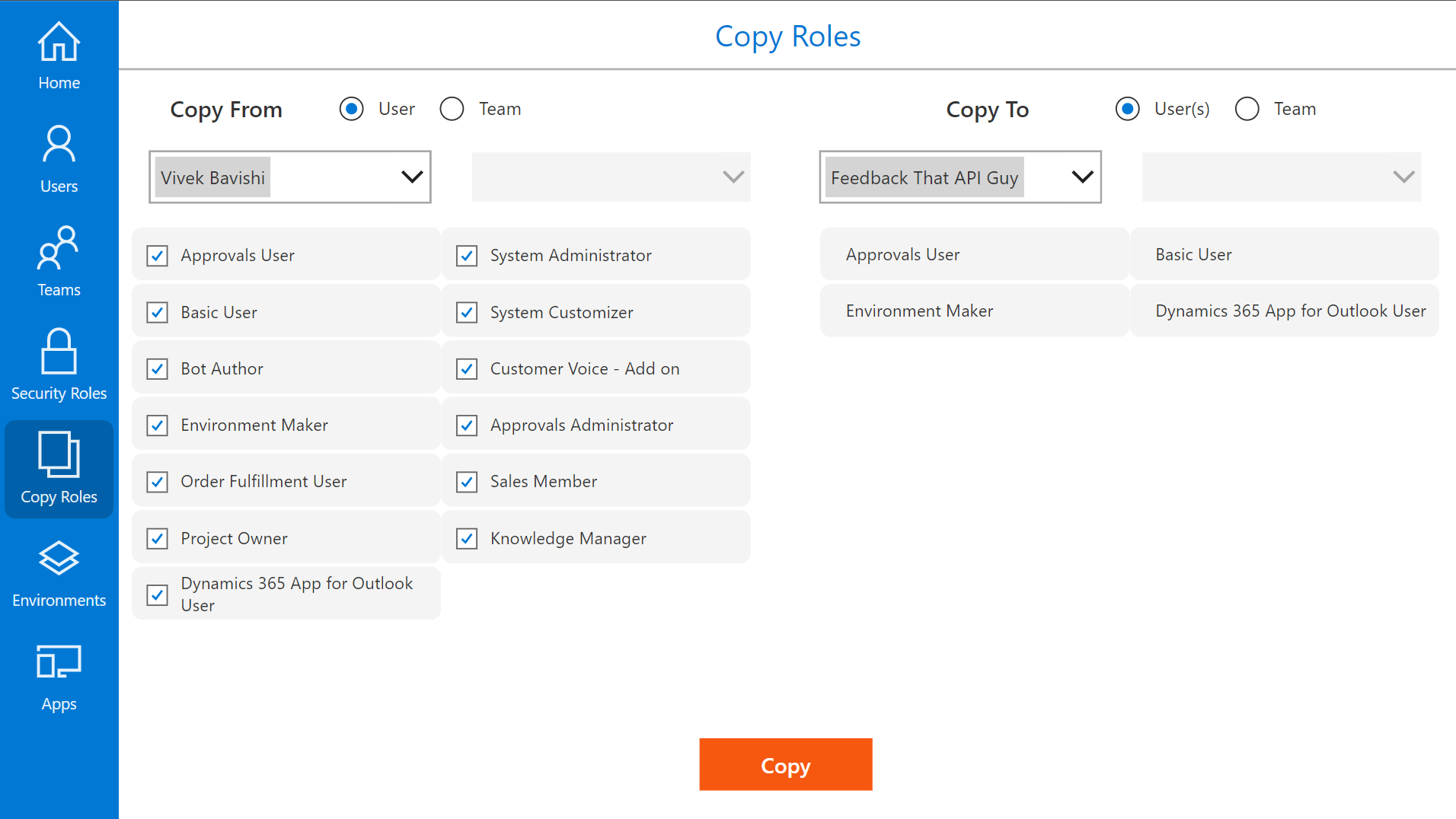Open the Environments layers icon

coord(59,558)
